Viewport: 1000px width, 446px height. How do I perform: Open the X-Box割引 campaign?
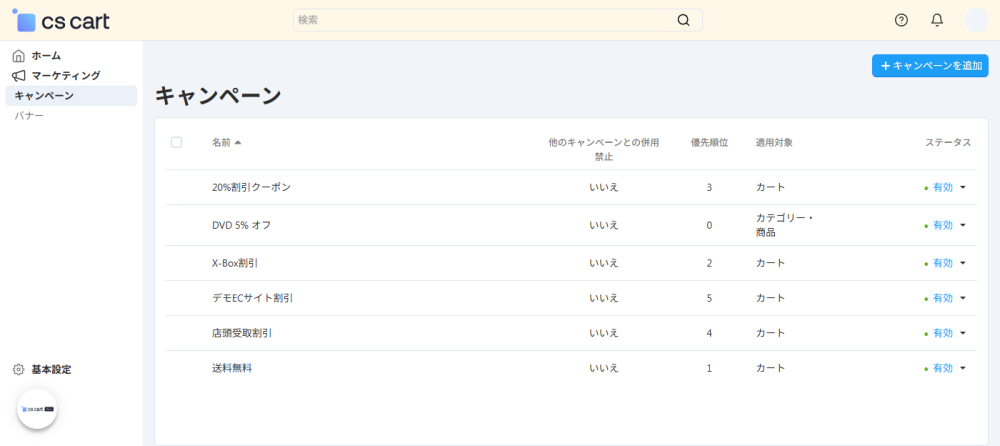(235, 263)
